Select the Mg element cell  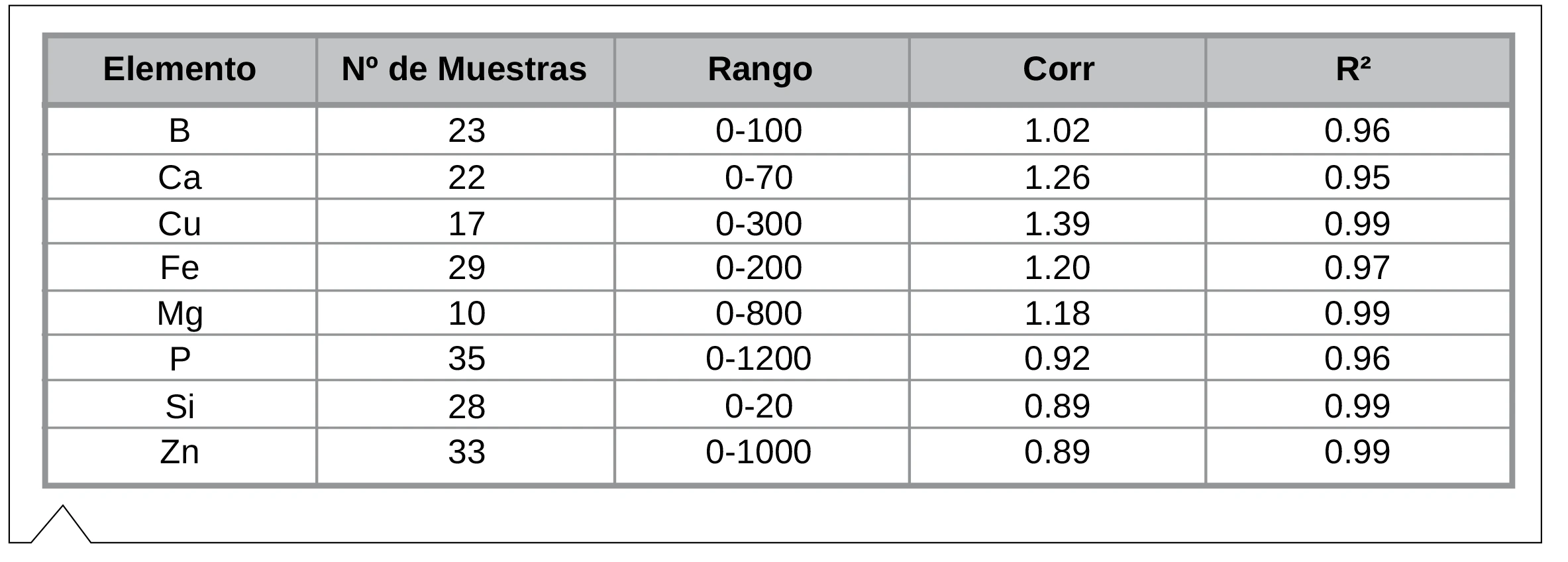point(180,313)
